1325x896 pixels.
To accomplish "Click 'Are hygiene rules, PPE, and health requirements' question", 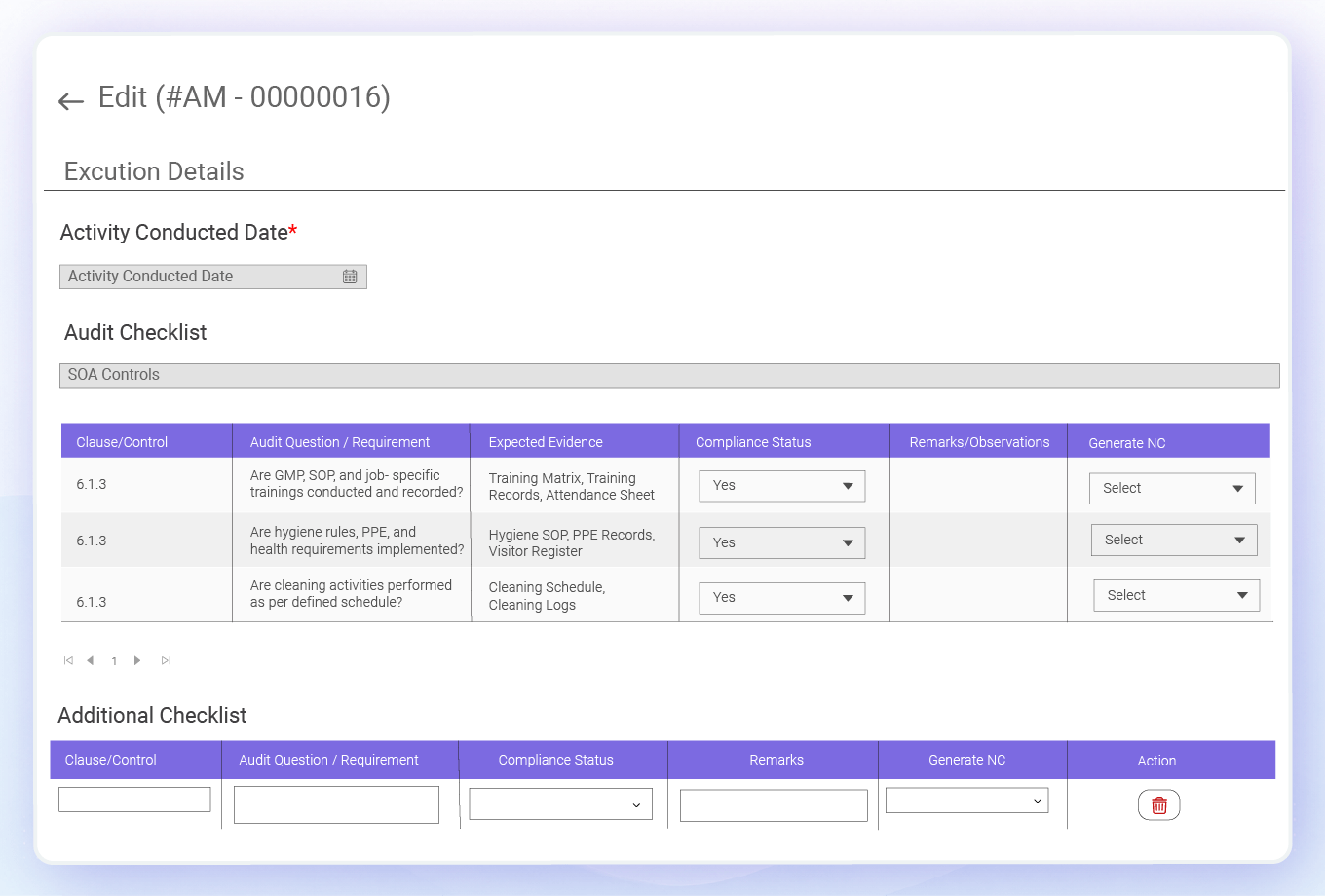I will [x=357, y=541].
